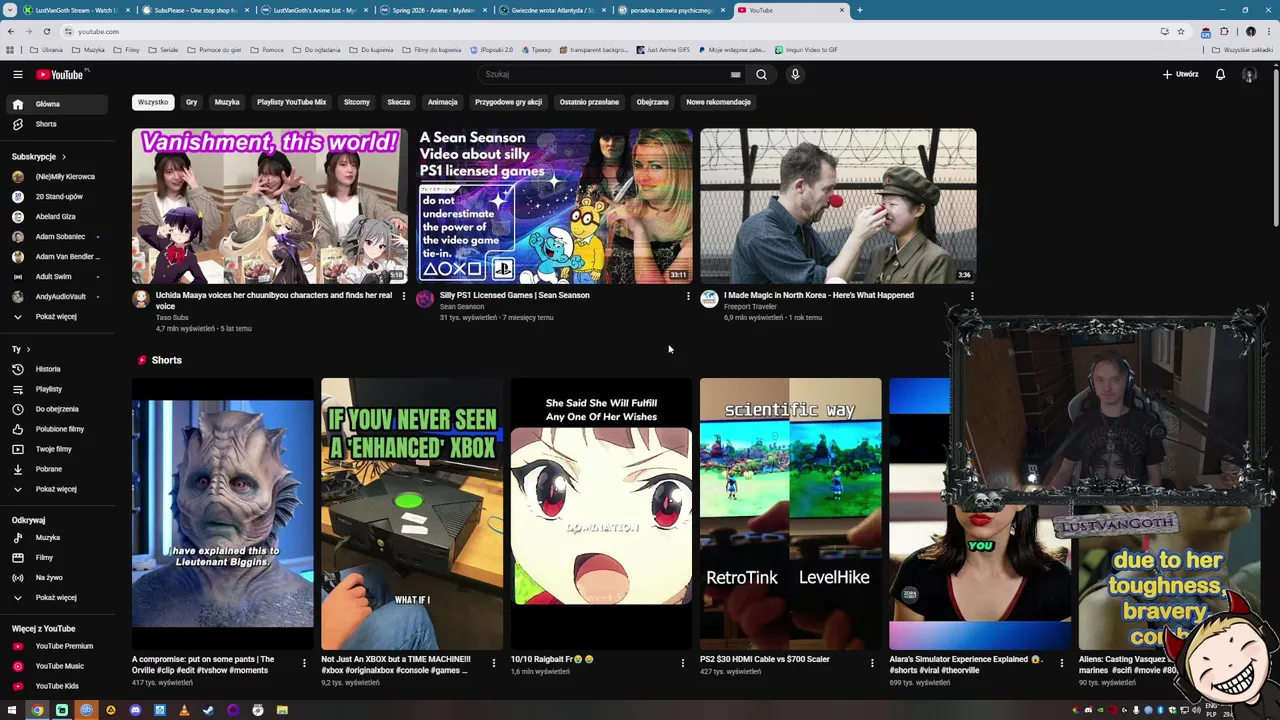Open the YouTube hamburger guide menu
This screenshot has height=720, width=1280.
17,74
